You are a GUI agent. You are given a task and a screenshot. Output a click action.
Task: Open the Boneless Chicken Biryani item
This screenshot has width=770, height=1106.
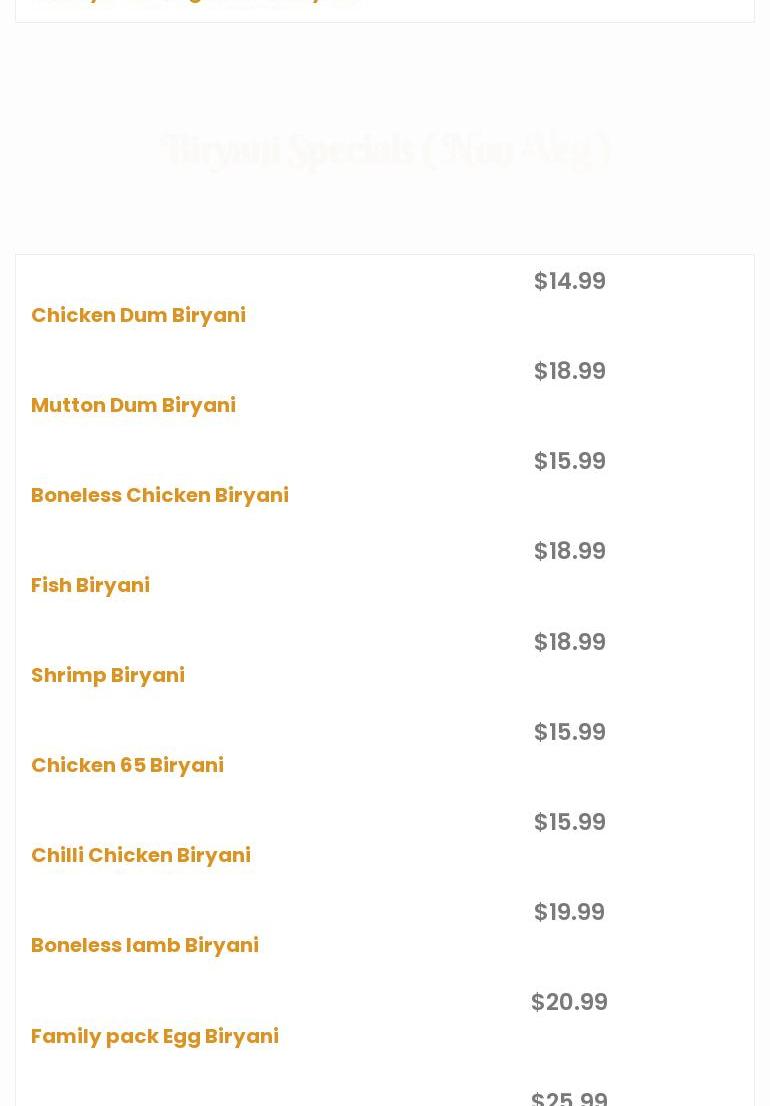[x=160, y=495]
